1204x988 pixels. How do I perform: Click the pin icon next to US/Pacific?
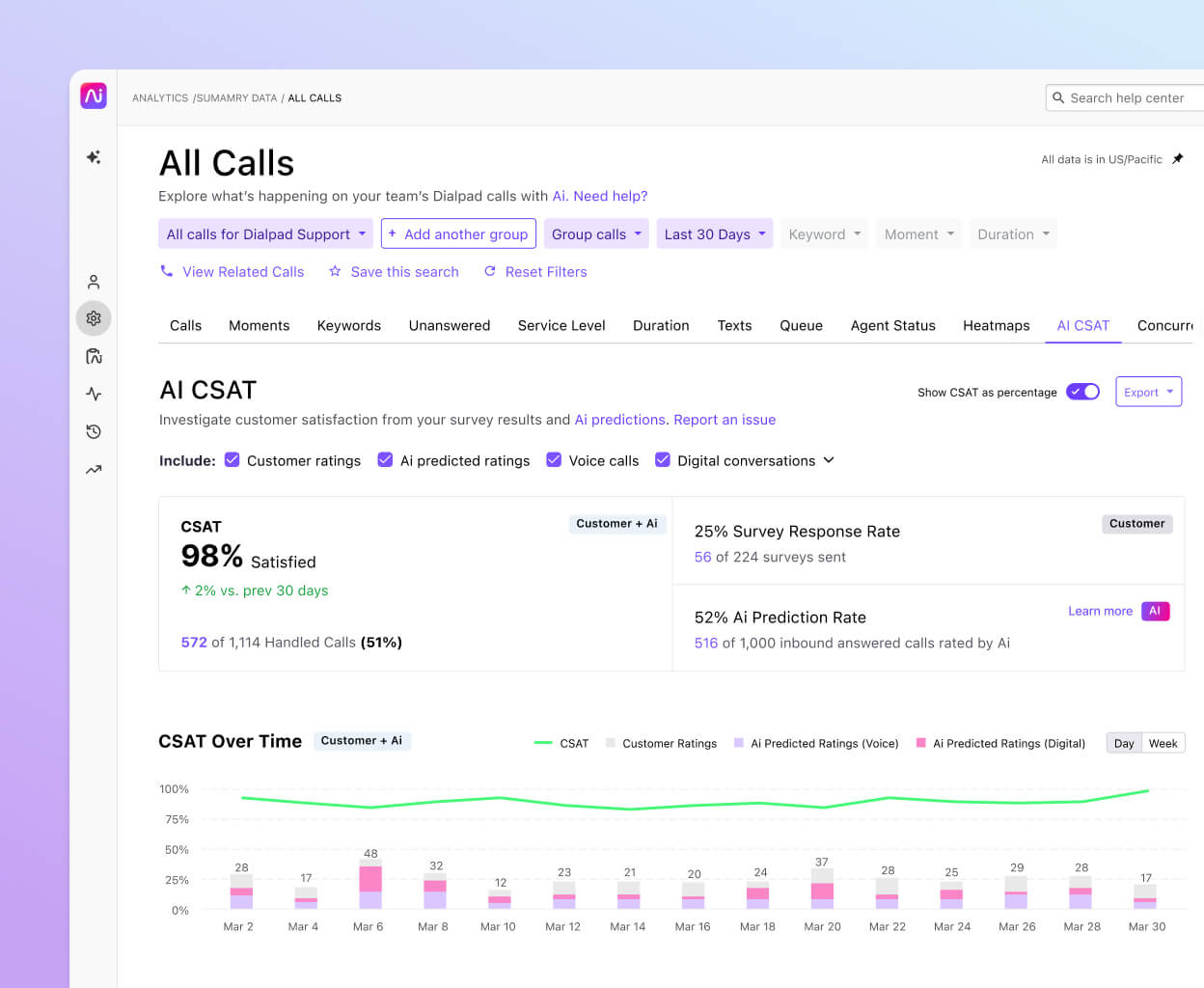tap(1177, 159)
